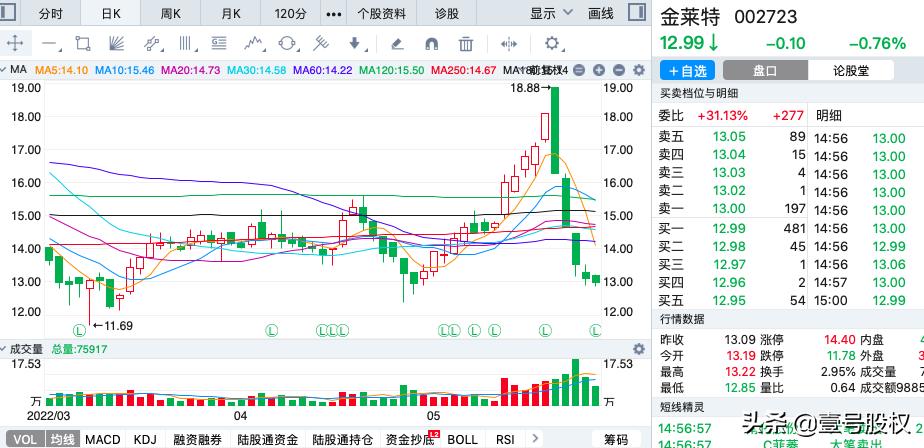Click the 卖一 13.00 order row

731,208
